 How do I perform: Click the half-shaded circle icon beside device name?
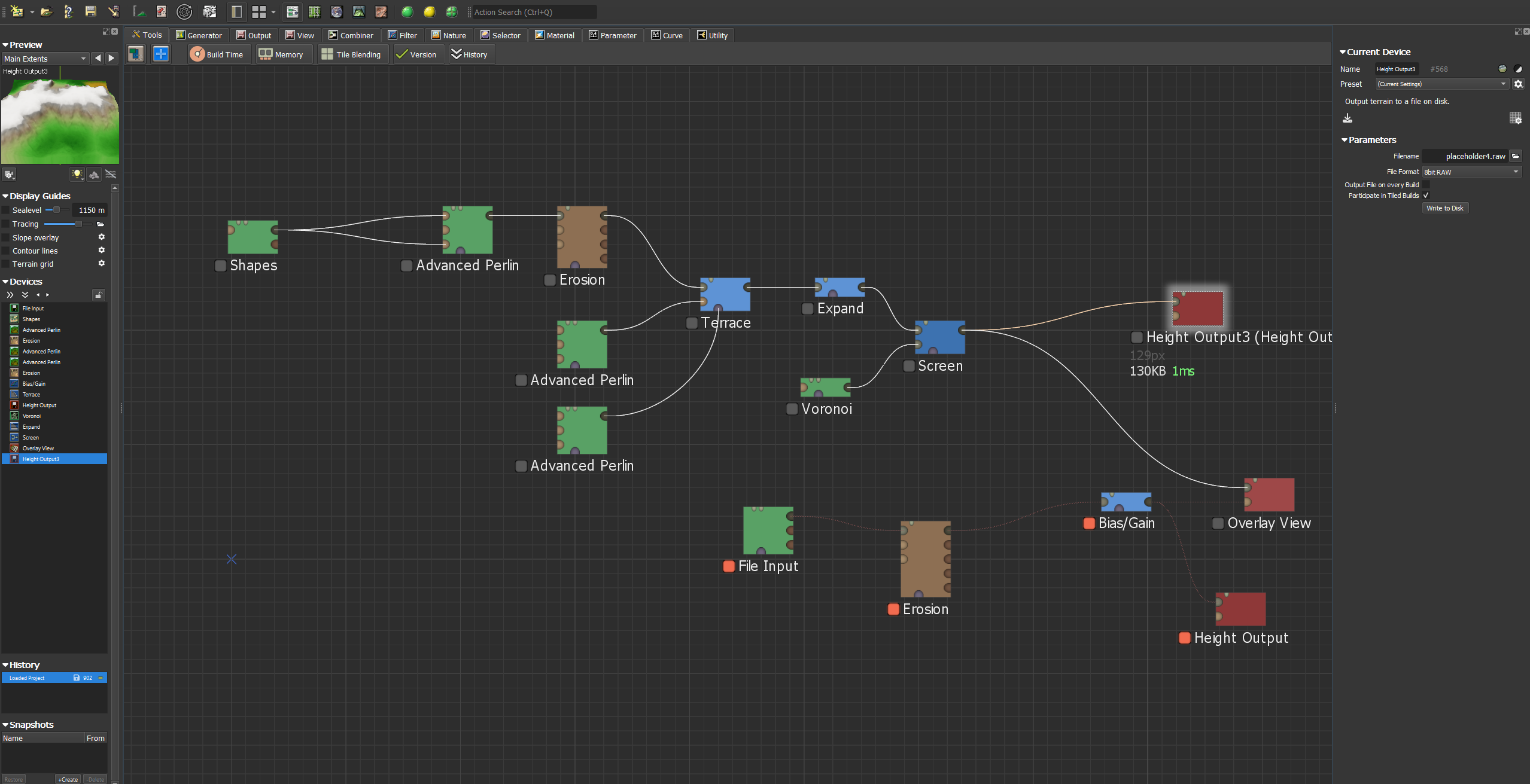click(x=1518, y=69)
